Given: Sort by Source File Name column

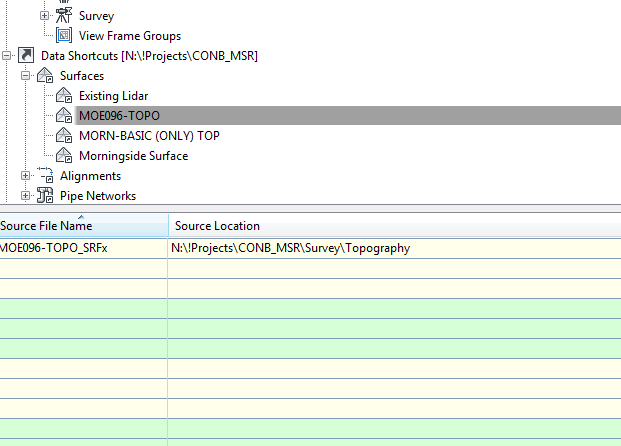Looking at the screenshot, I should [x=84, y=226].
